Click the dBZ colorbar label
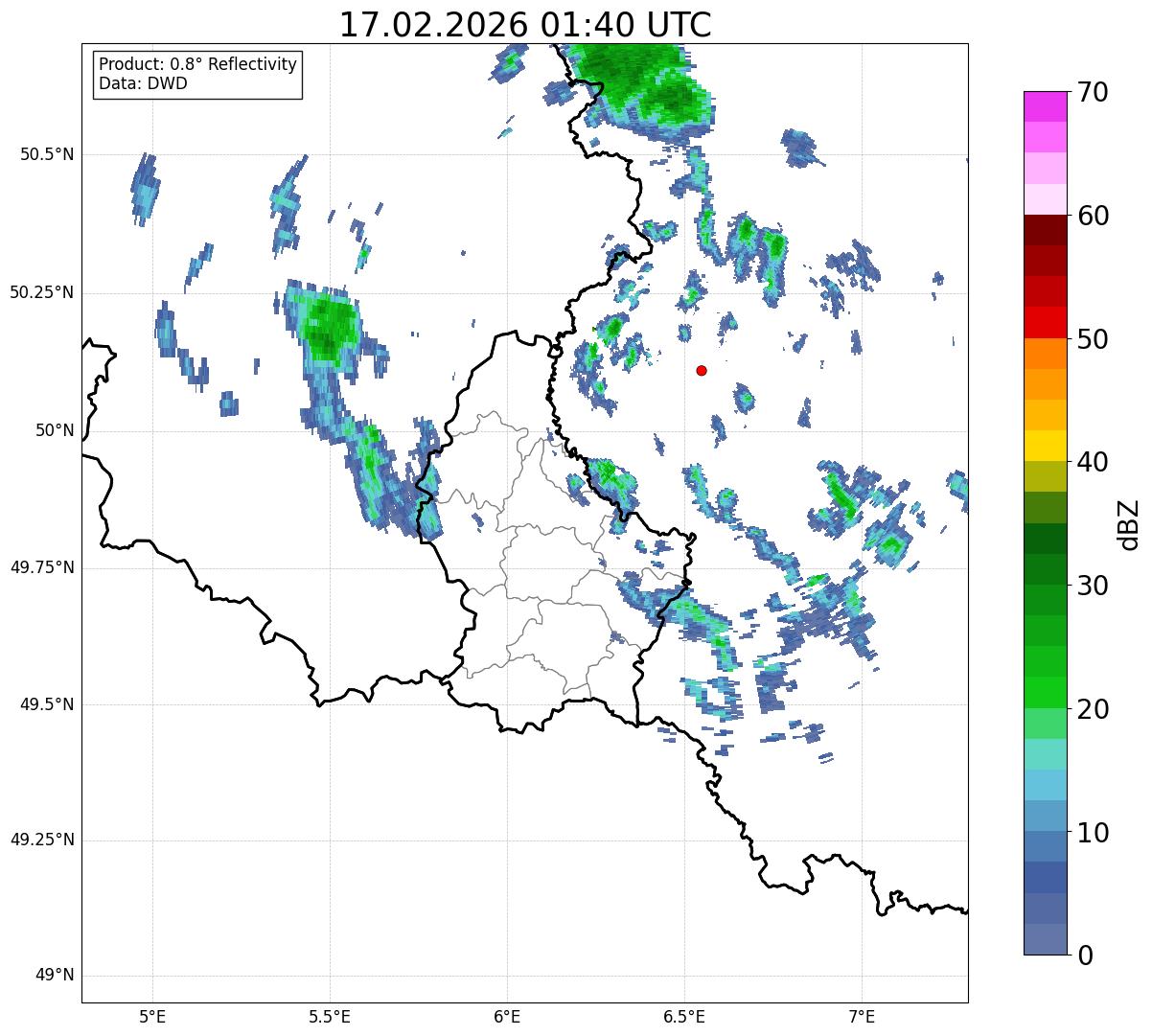Screen dimensions: 1152x1036 1129,524
